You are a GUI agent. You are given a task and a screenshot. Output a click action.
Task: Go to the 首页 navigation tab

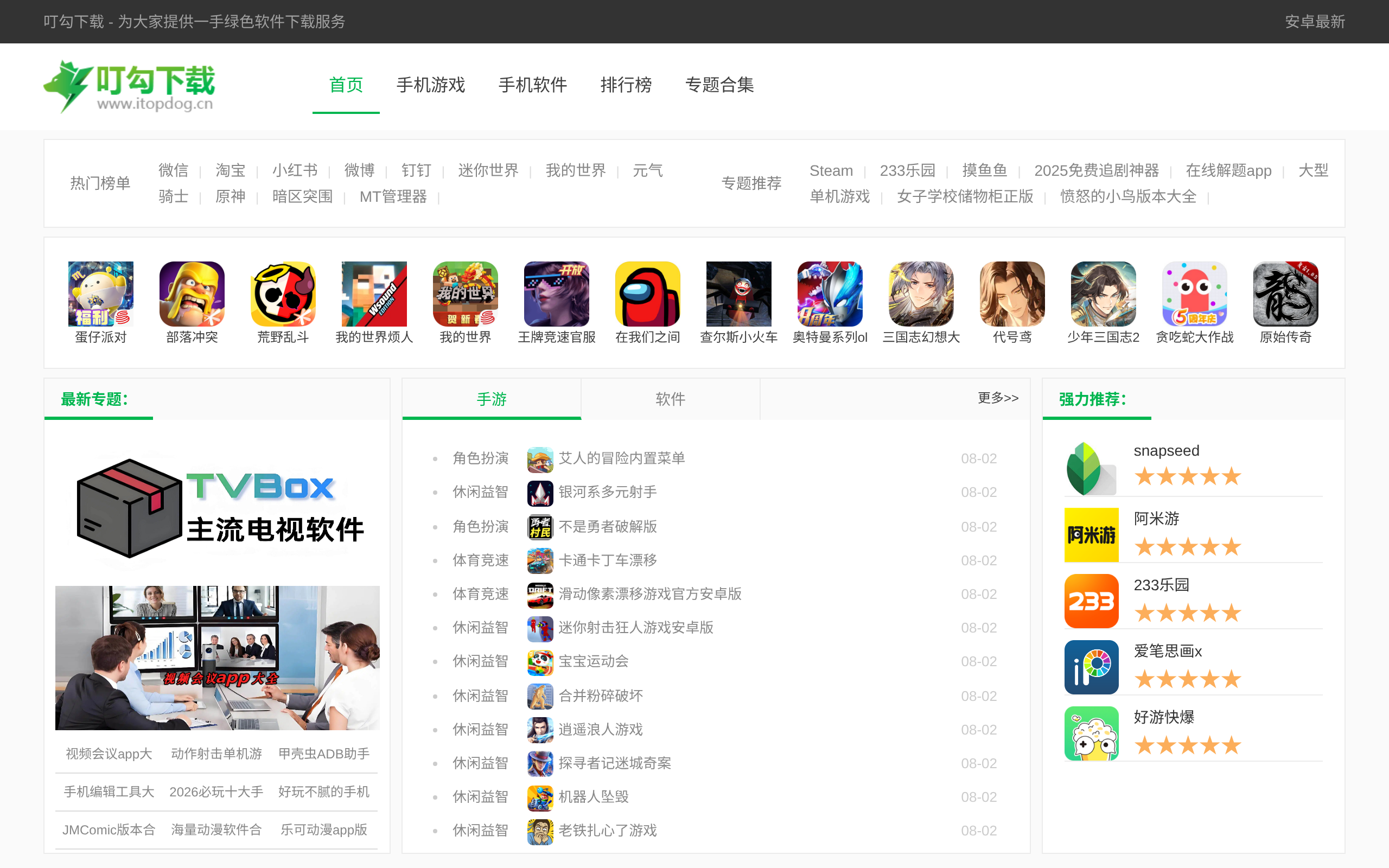[x=346, y=85]
